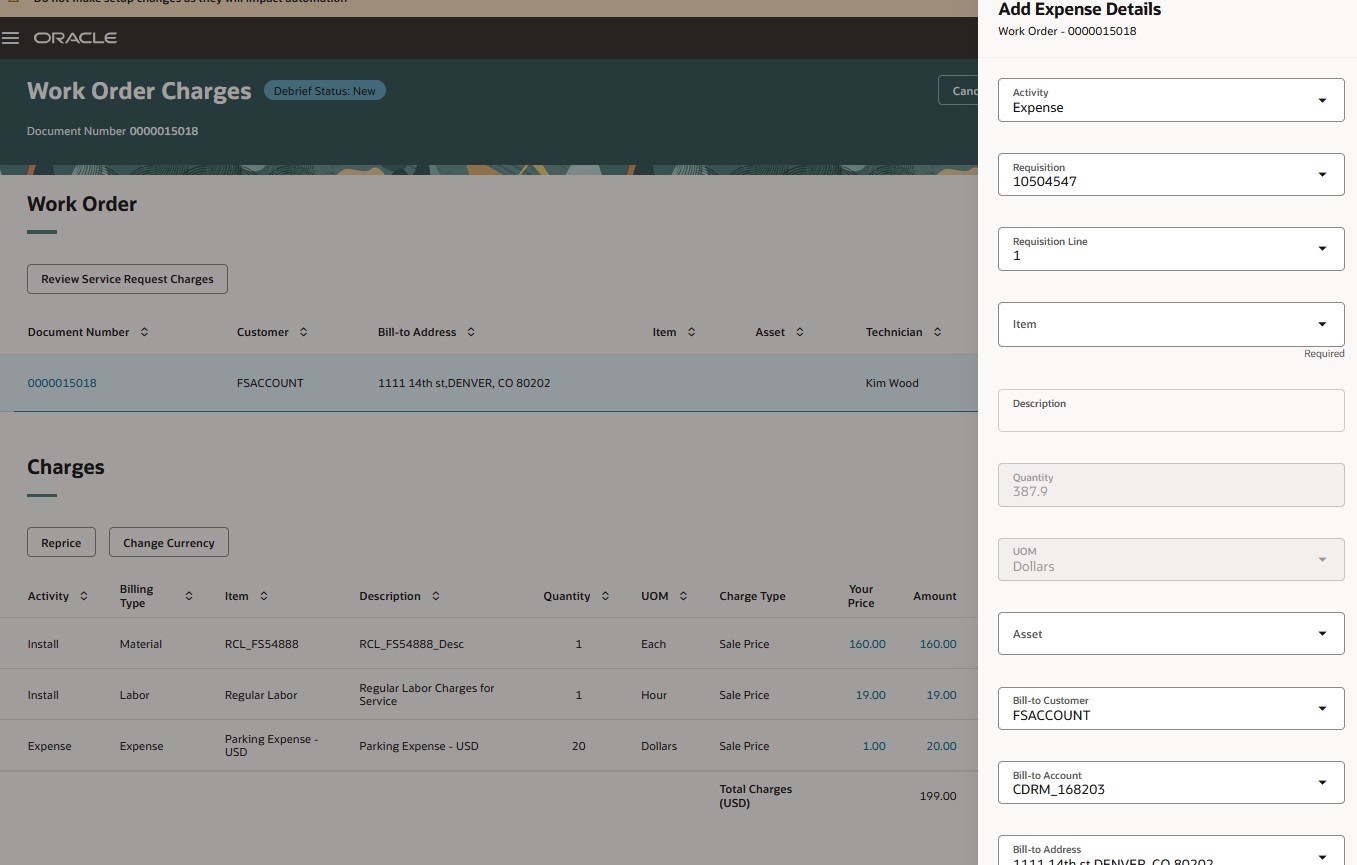The image size is (1357, 865).
Task: Sort charges by Quantity
Action: (x=605, y=595)
